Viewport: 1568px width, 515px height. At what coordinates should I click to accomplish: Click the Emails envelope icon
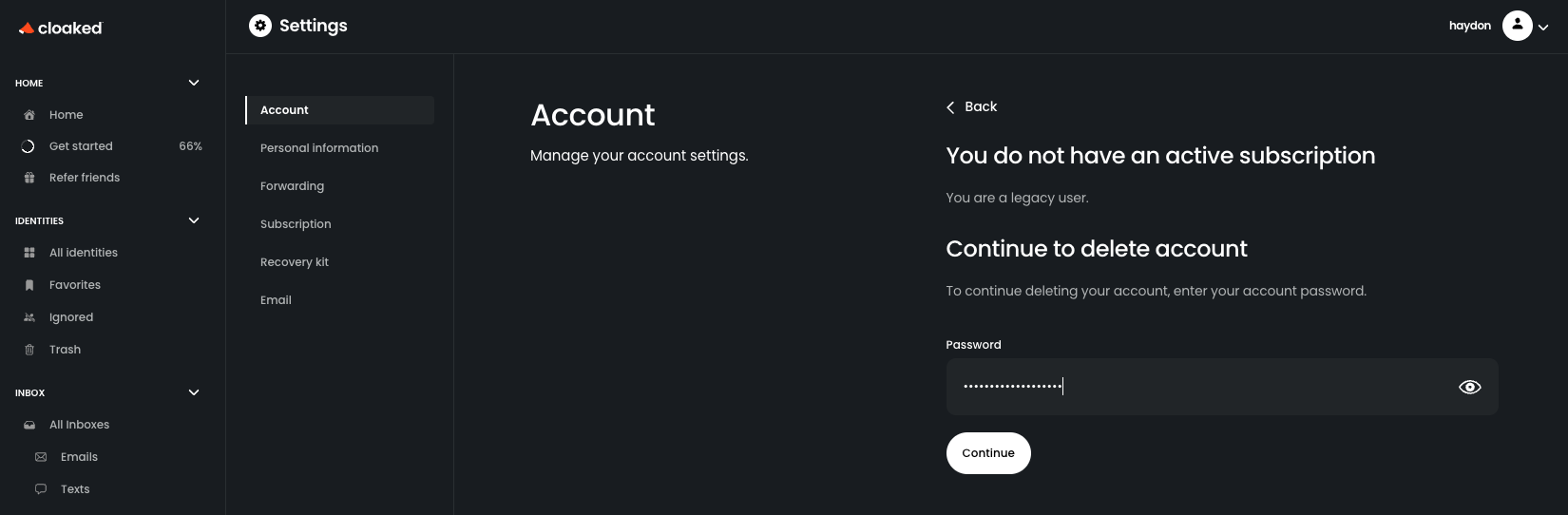tap(41, 457)
